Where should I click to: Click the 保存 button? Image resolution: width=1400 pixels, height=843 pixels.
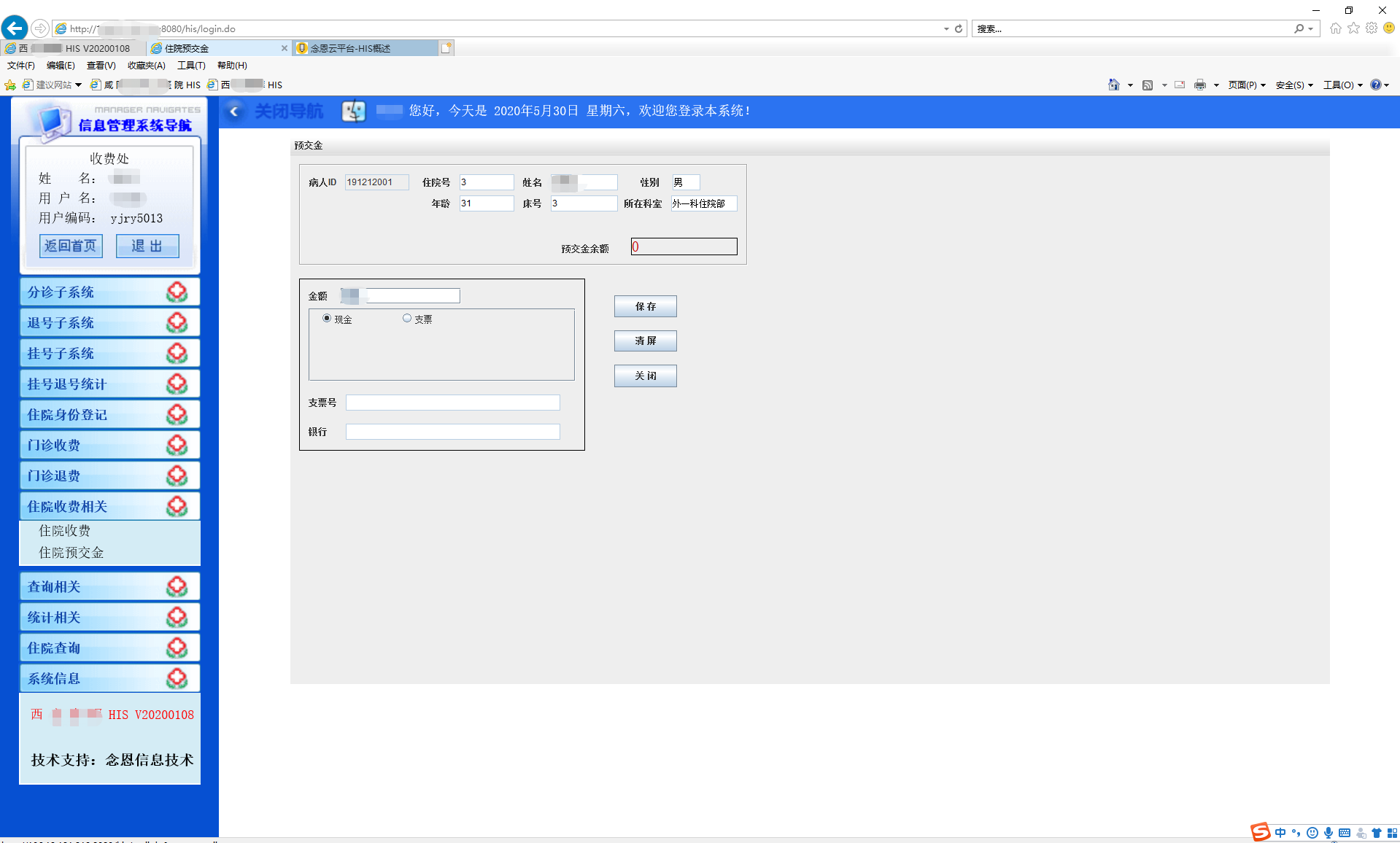click(x=645, y=307)
